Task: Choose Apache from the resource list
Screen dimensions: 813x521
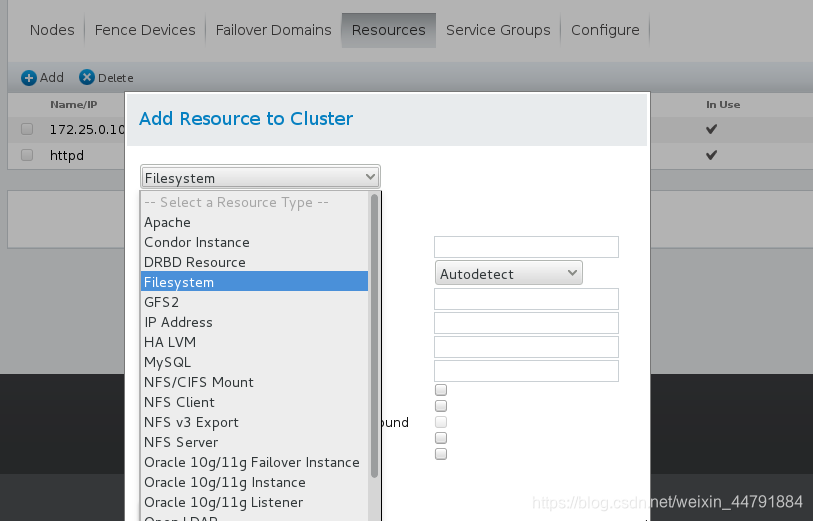Action: (x=254, y=222)
